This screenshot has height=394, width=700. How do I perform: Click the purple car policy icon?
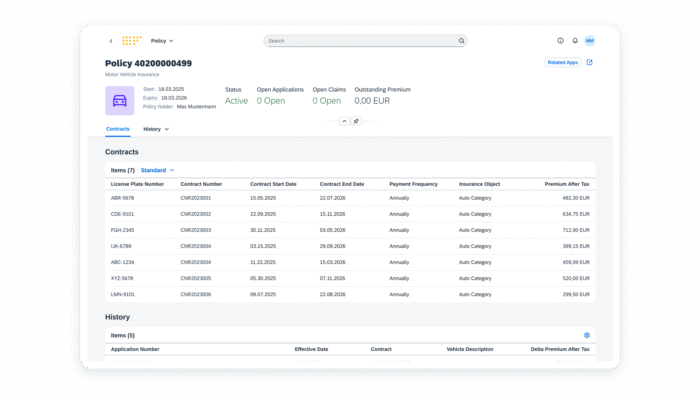click(x=120, y=101)
